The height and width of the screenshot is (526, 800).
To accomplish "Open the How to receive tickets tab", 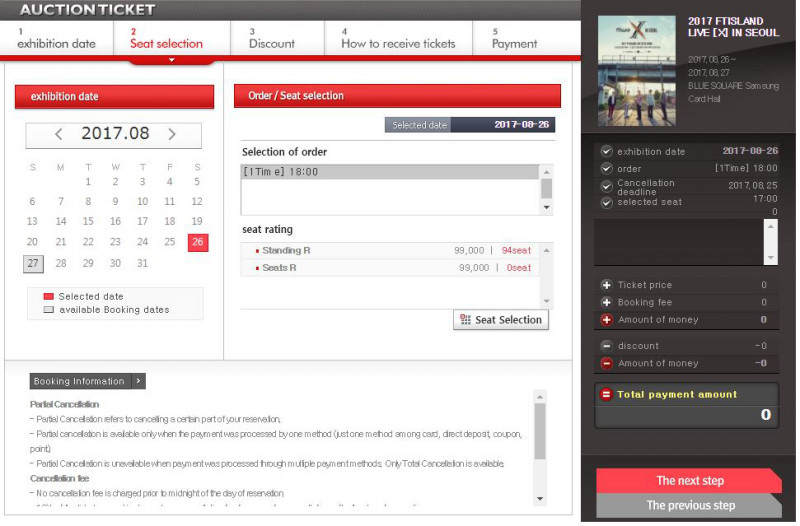I will [x=397, y=39].
